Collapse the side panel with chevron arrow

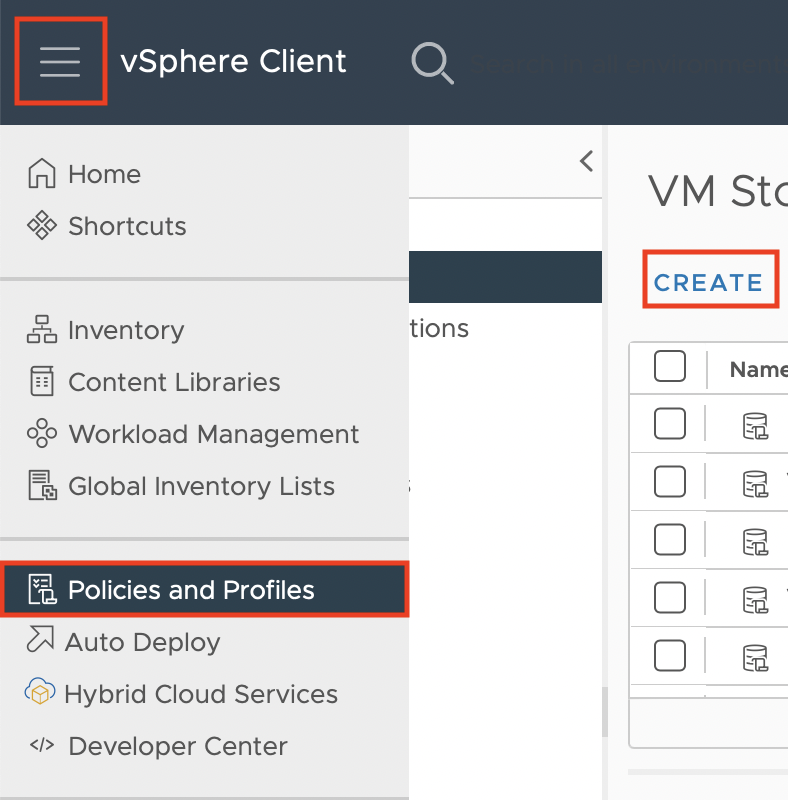(x=587, y=161)
